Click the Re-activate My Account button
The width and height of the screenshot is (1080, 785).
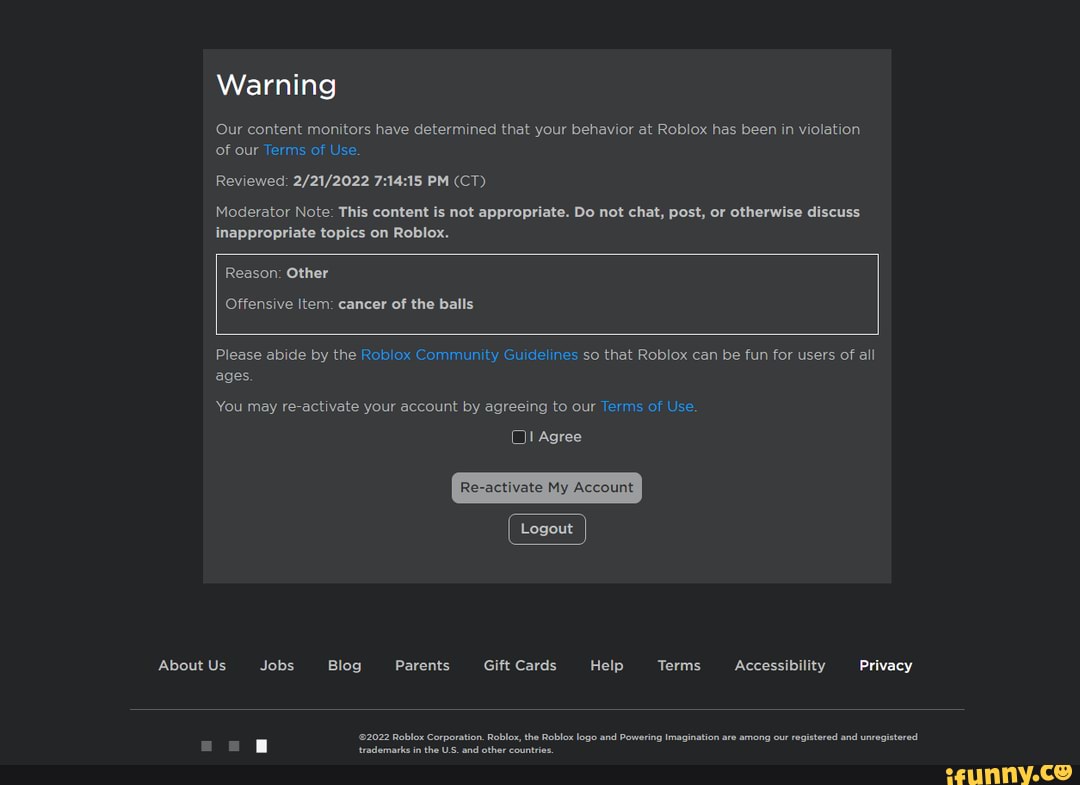point(546,488)
